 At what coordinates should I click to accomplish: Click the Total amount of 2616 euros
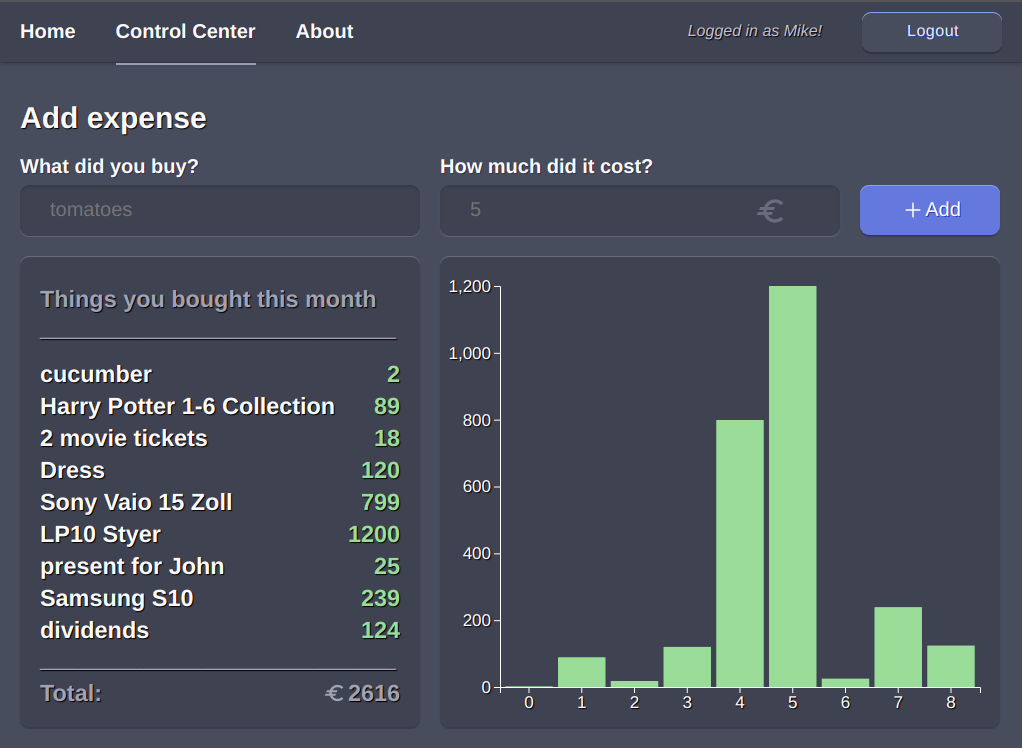pos(362,693)
